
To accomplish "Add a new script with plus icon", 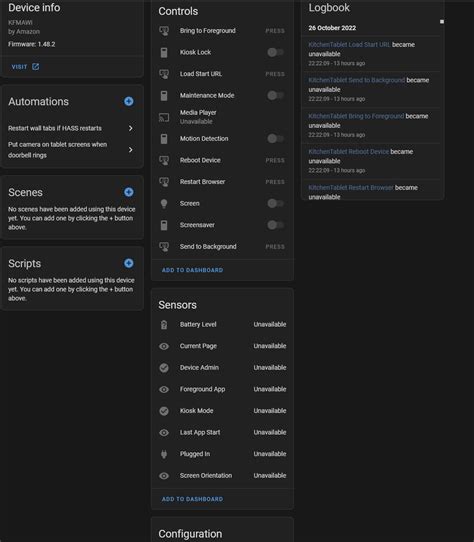I will (129, 263).
